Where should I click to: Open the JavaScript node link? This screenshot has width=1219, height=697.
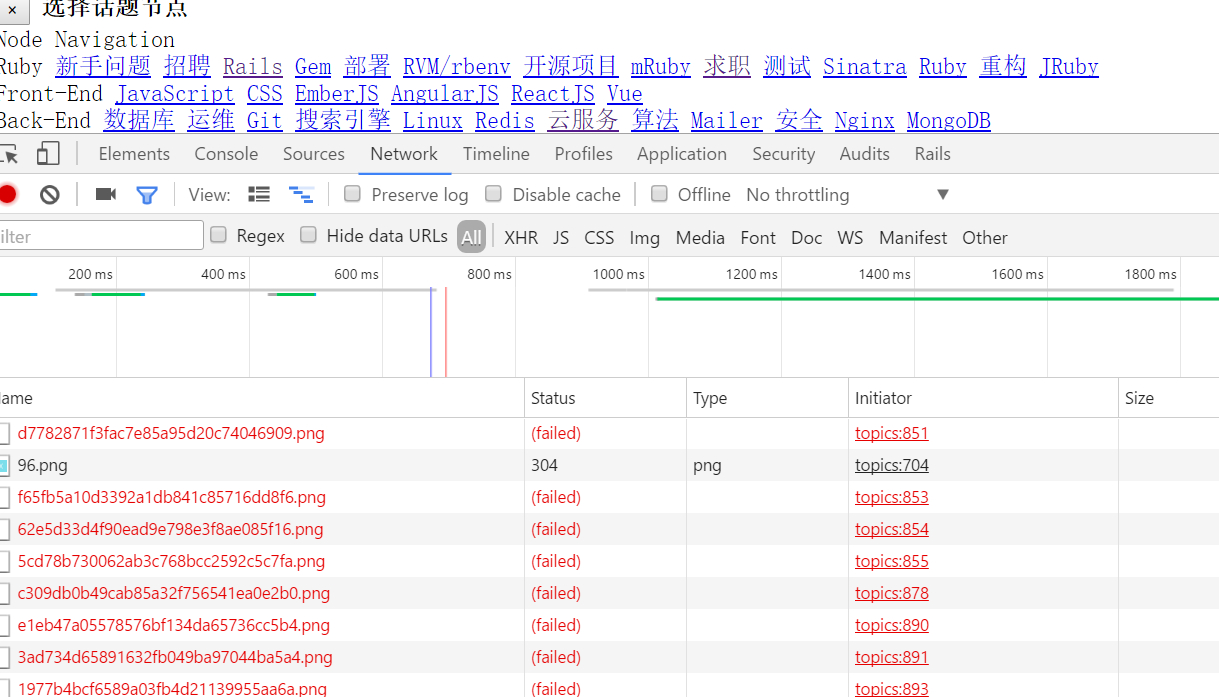174,94
